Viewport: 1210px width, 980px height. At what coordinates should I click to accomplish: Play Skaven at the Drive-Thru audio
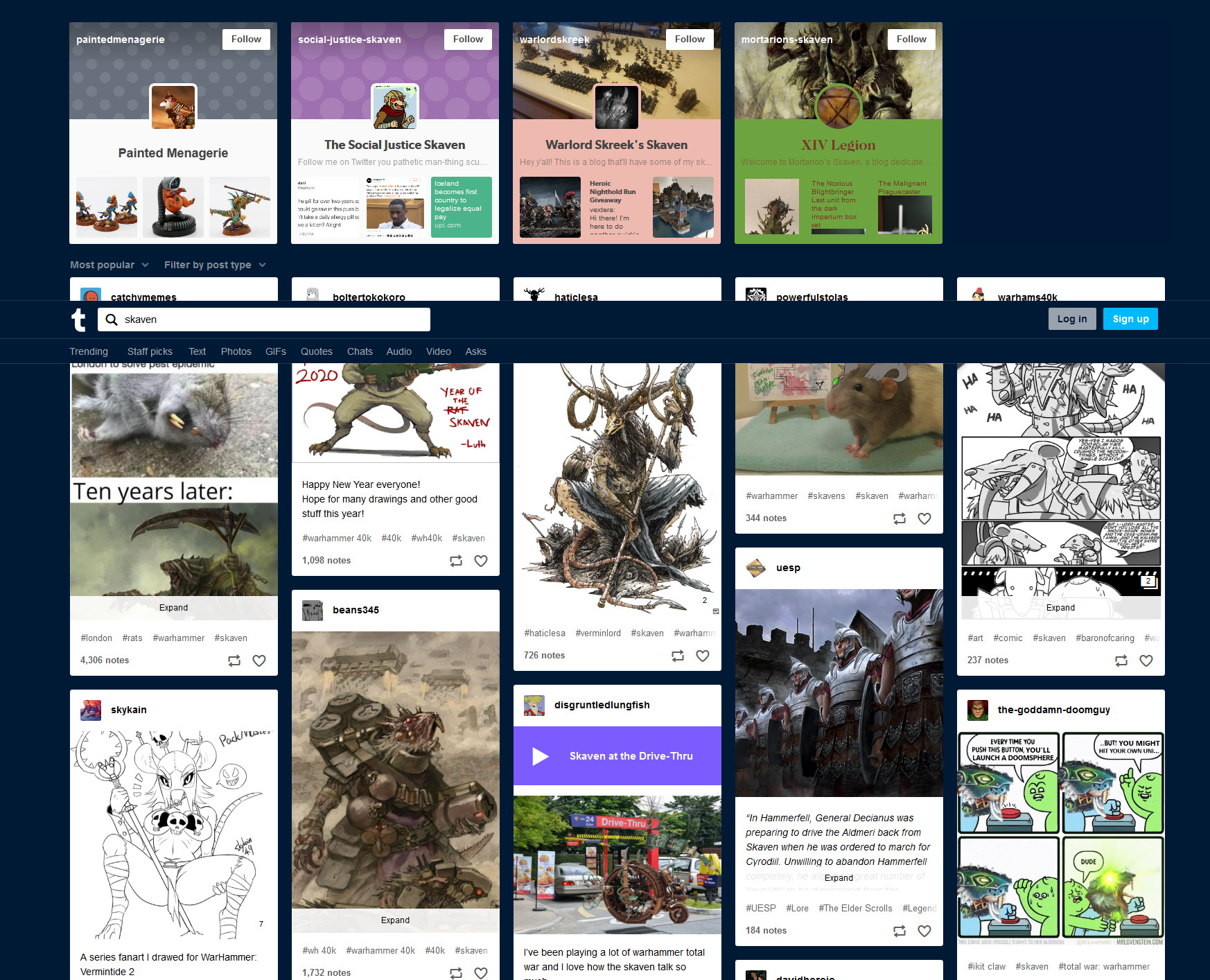541,756
